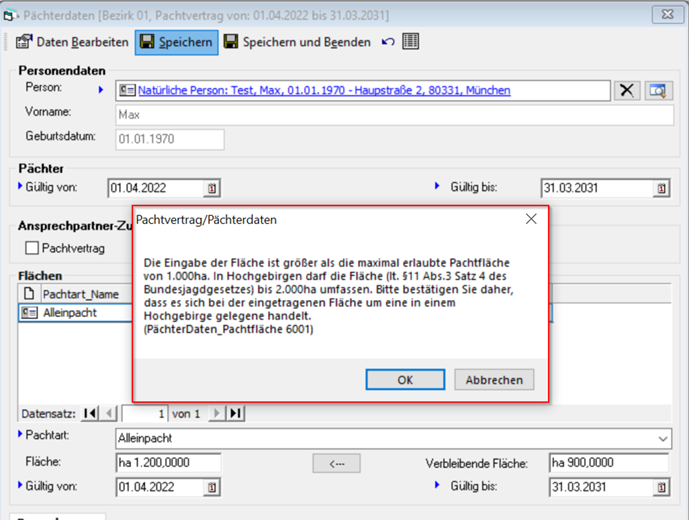Click Abbrechen in the dialog
Viewport: 689px width, 520px height.
pyautogui.click(x=494, y=380)
